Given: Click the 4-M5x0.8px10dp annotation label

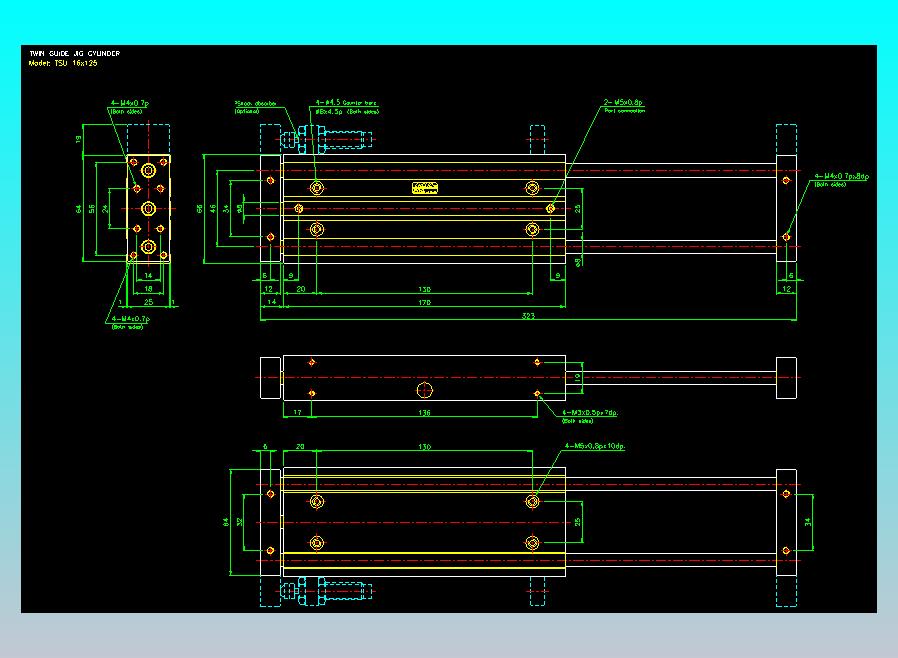Looking at the screenshot, I should click(x=594, y=446).
